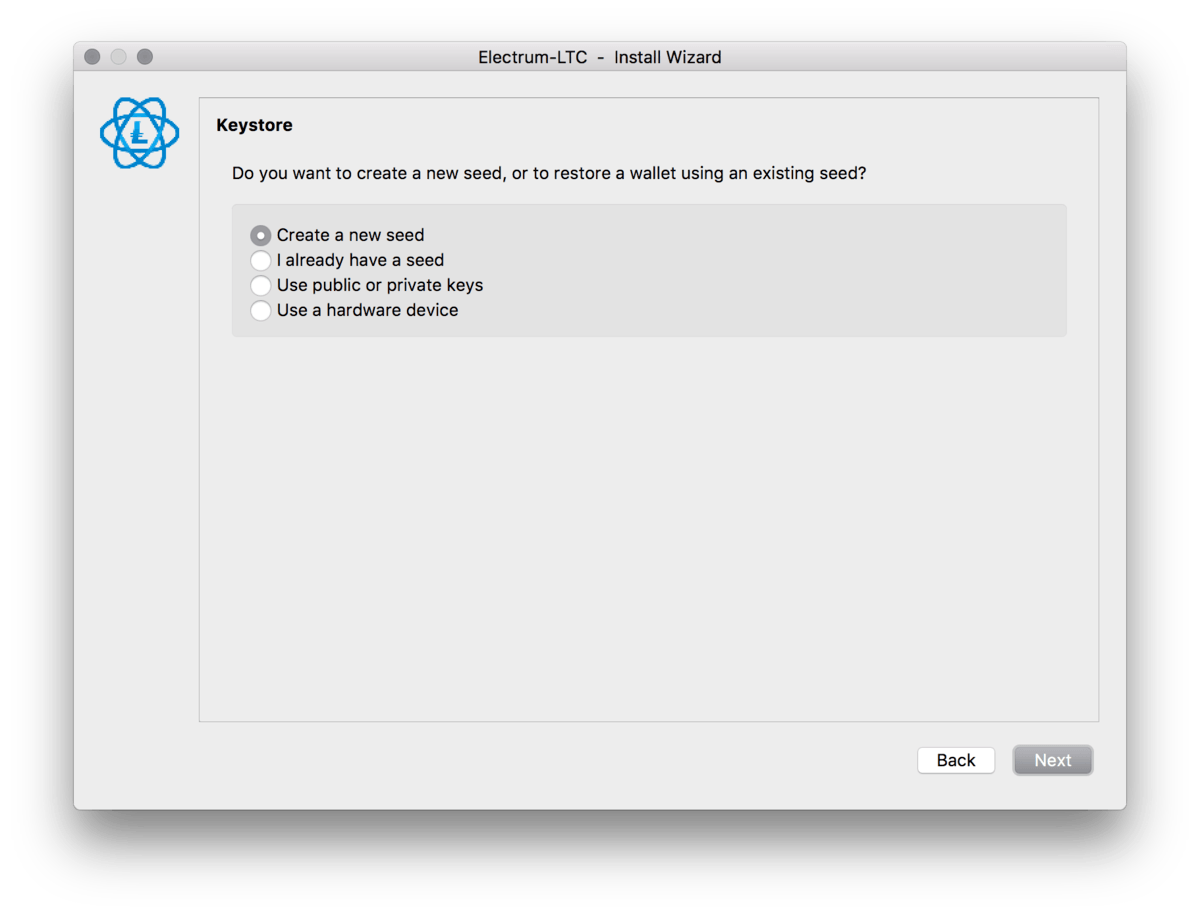1200x915 pixels.
Task: Close the Install Wizard window
Action: 92,57
